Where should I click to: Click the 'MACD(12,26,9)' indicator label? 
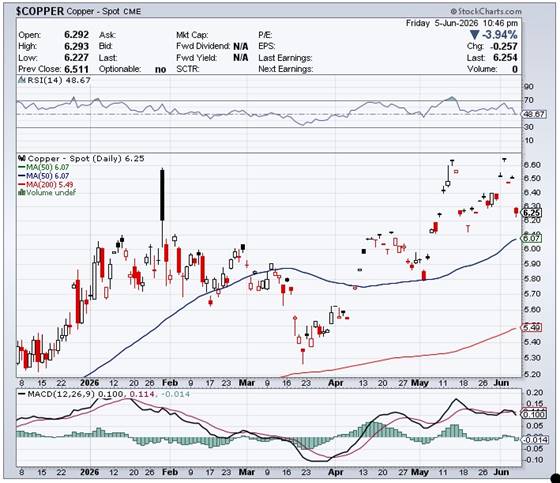(61, 394)
